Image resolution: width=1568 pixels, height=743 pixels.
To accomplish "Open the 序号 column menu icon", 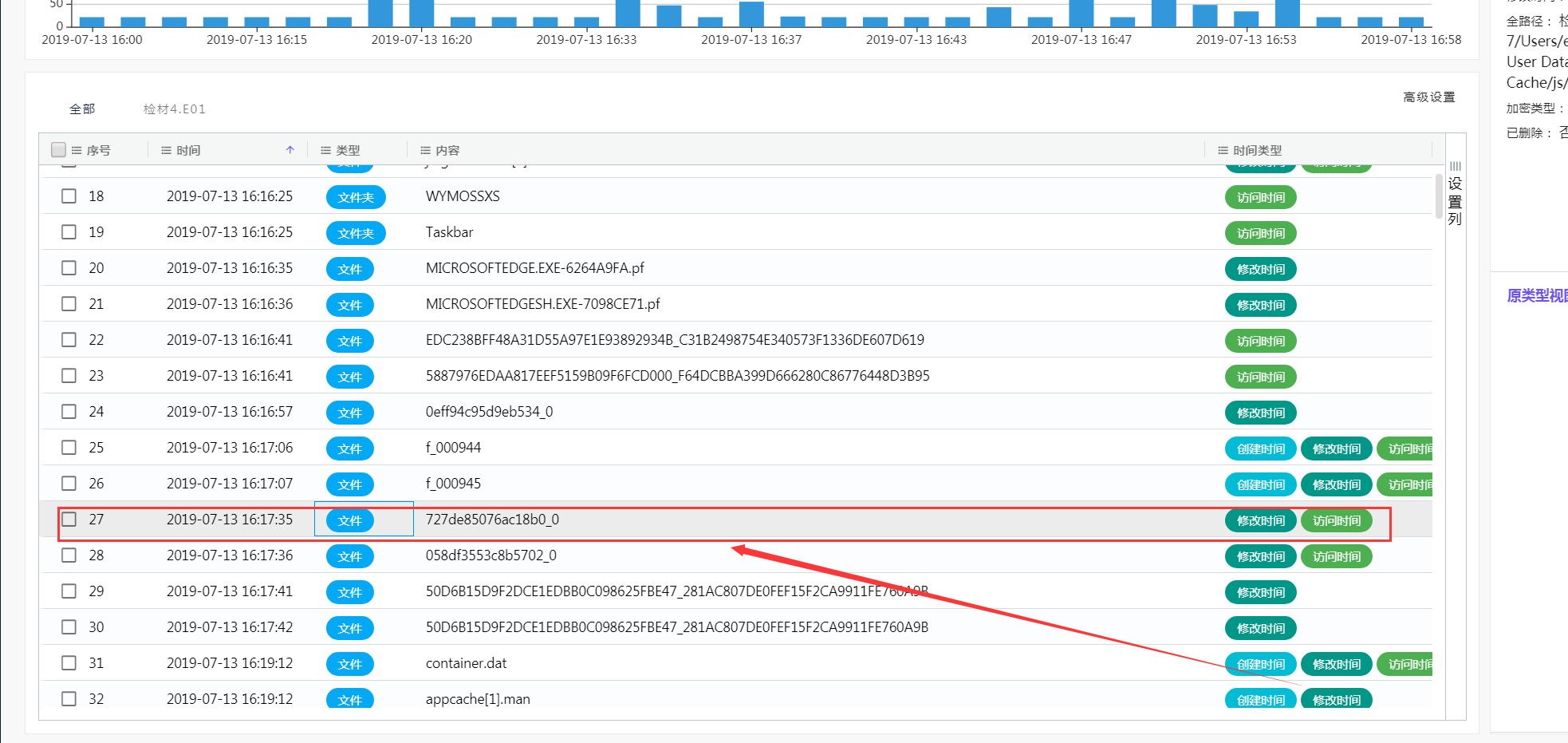I will [77, 150].
